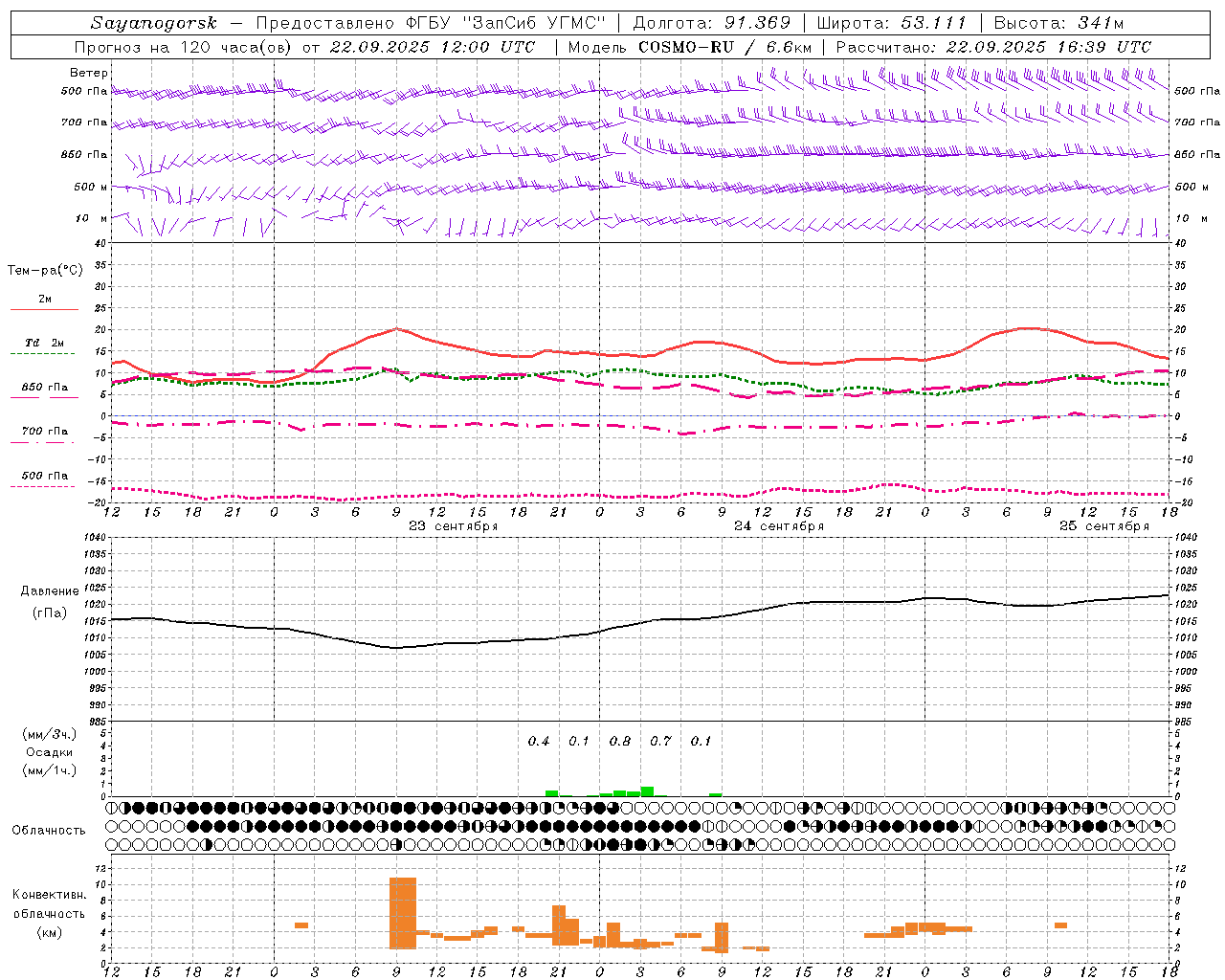1225x980 pixels.
Task: Click the "0.8" three-hour precipitation value
Action: pyautogui.click(x=620, y=741)
